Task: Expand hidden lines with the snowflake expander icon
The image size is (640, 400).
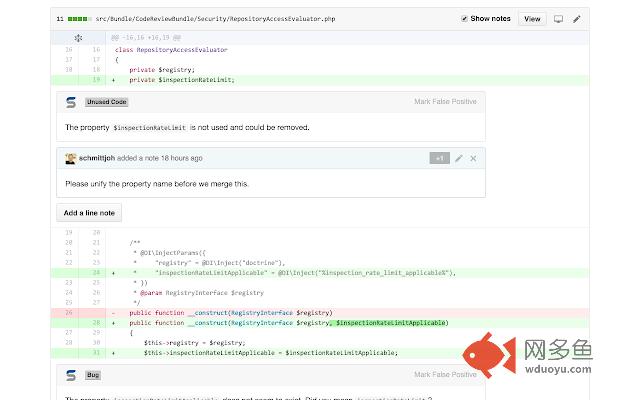Action: (78, 38)
